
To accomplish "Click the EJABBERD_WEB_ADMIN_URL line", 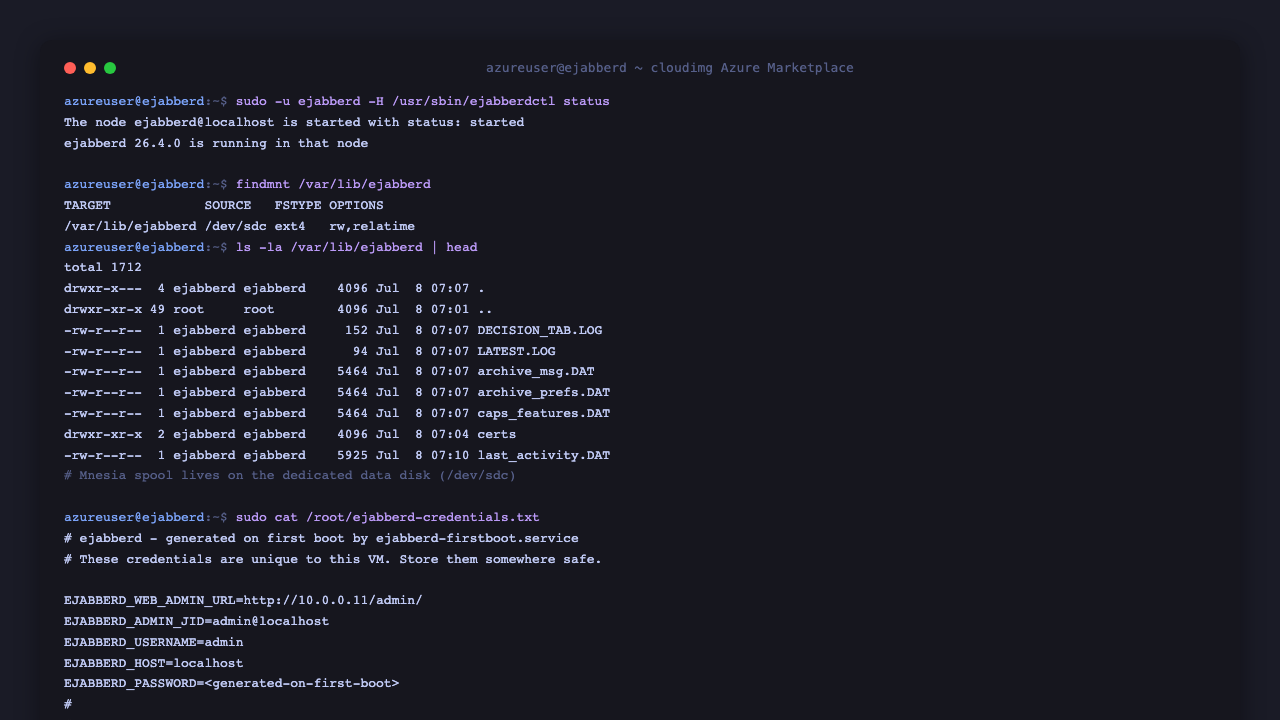I will [x=243, y=600].
